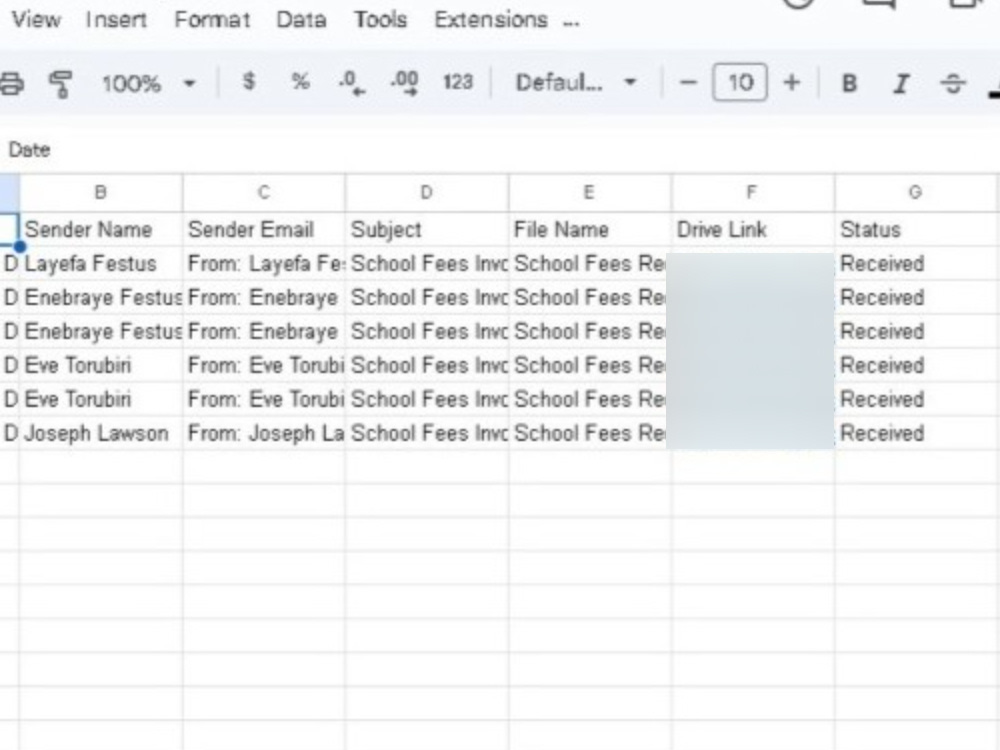1000x750 pixels.
Task: Click the print icon in toolbar
Action: [11, 84]
